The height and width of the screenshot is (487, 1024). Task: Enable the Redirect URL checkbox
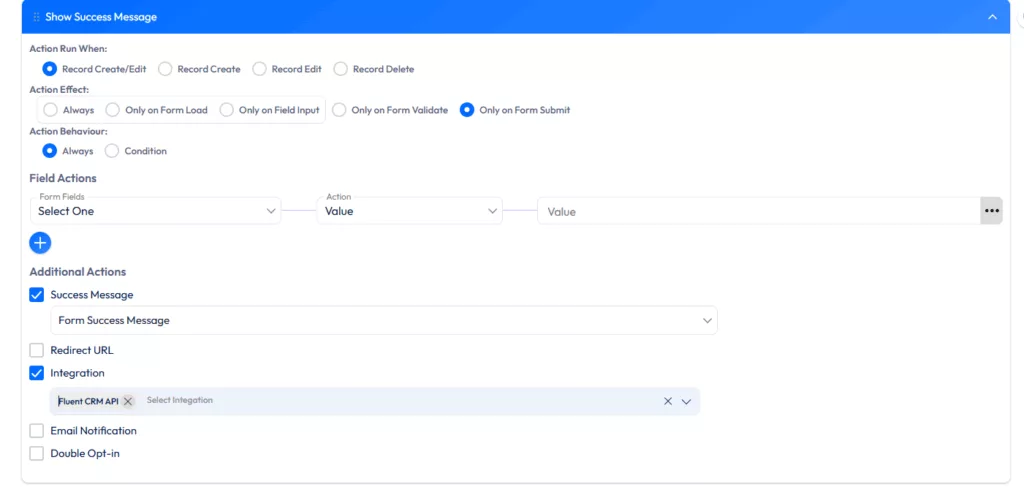click(x=37, y=351)
